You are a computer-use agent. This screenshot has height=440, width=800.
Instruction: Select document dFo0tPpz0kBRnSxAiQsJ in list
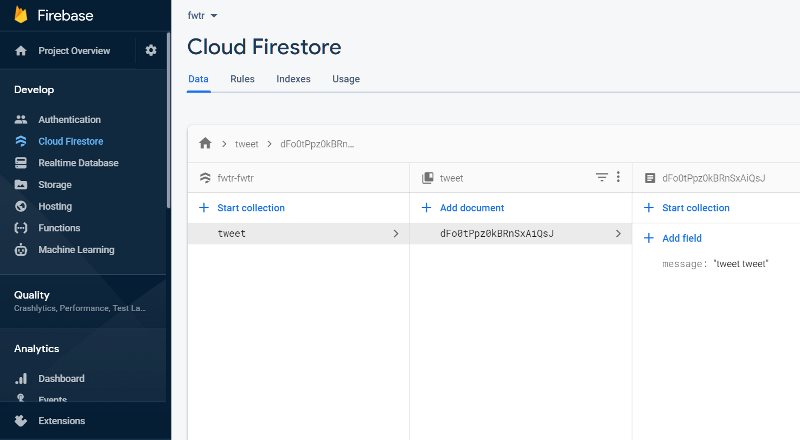(521, 233)
